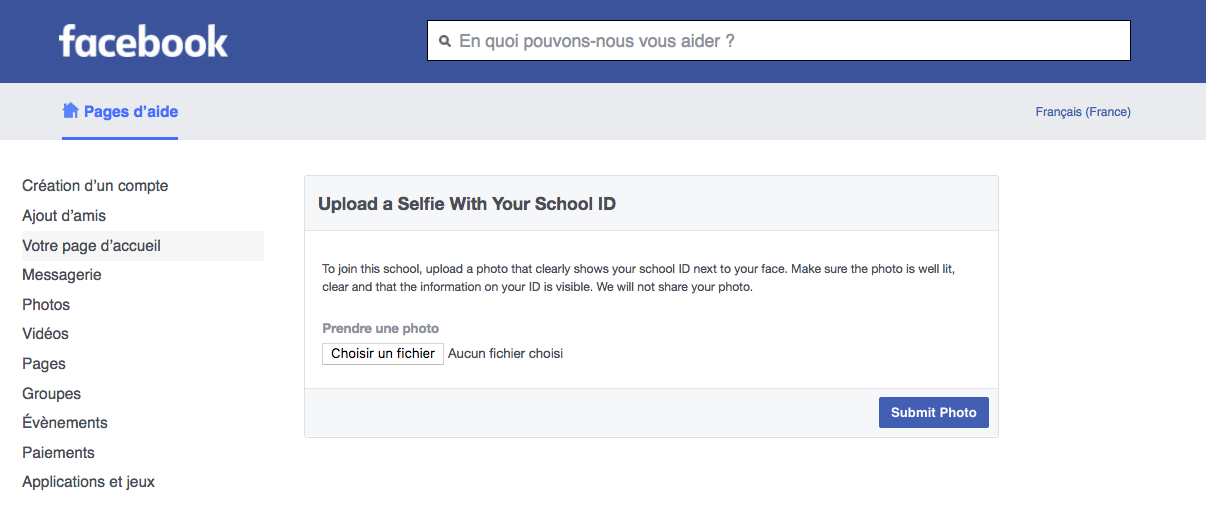Select Vidéos in the sidebar
Screen dimensions: 1206x505
pyautogui.click(x=45, y=334)
